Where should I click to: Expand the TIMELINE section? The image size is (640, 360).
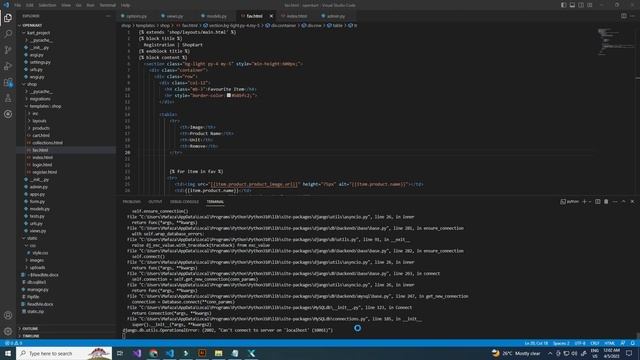coord(31,336)
